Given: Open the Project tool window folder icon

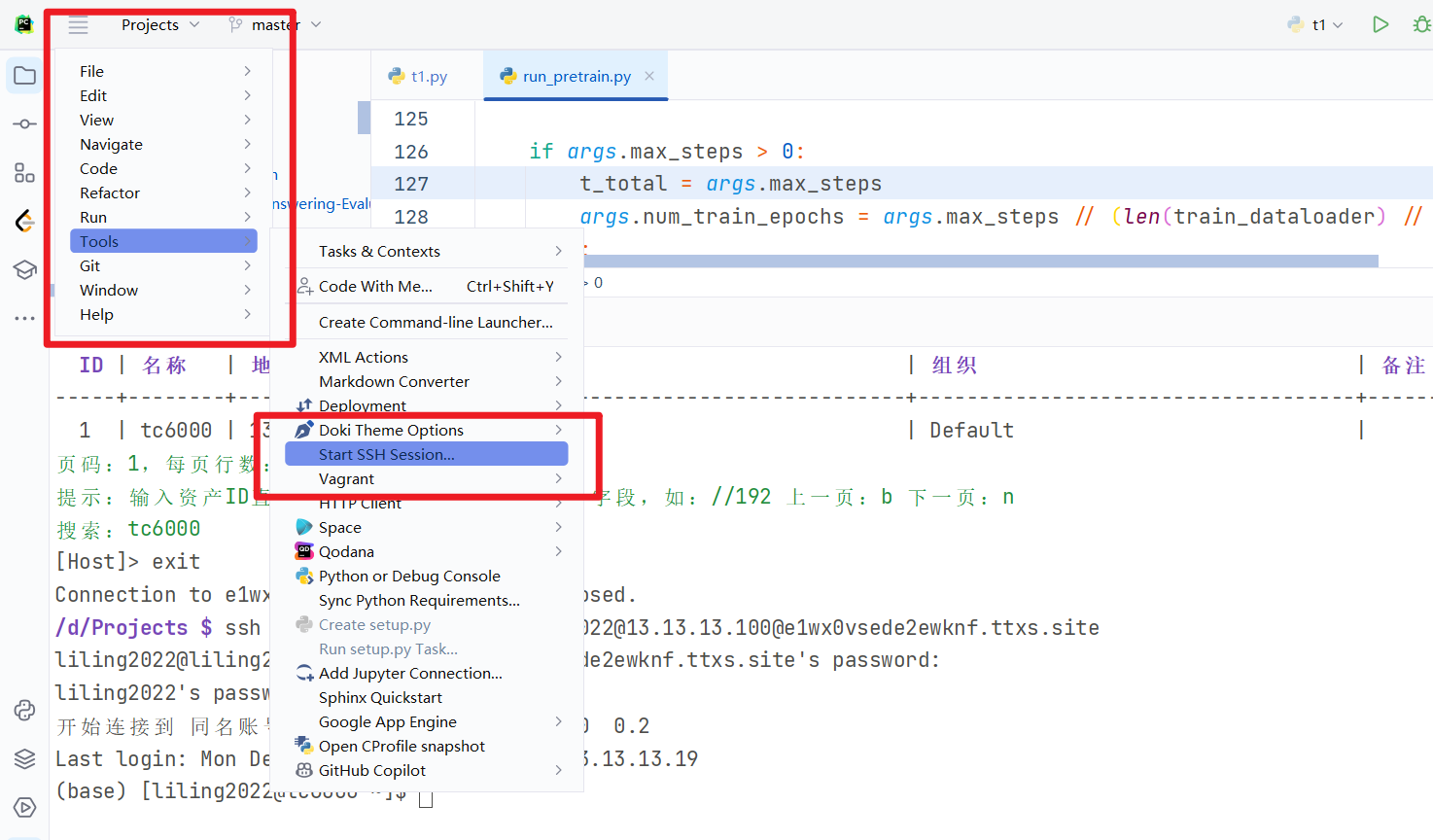Looking at the screenshot, I should 24,76.
